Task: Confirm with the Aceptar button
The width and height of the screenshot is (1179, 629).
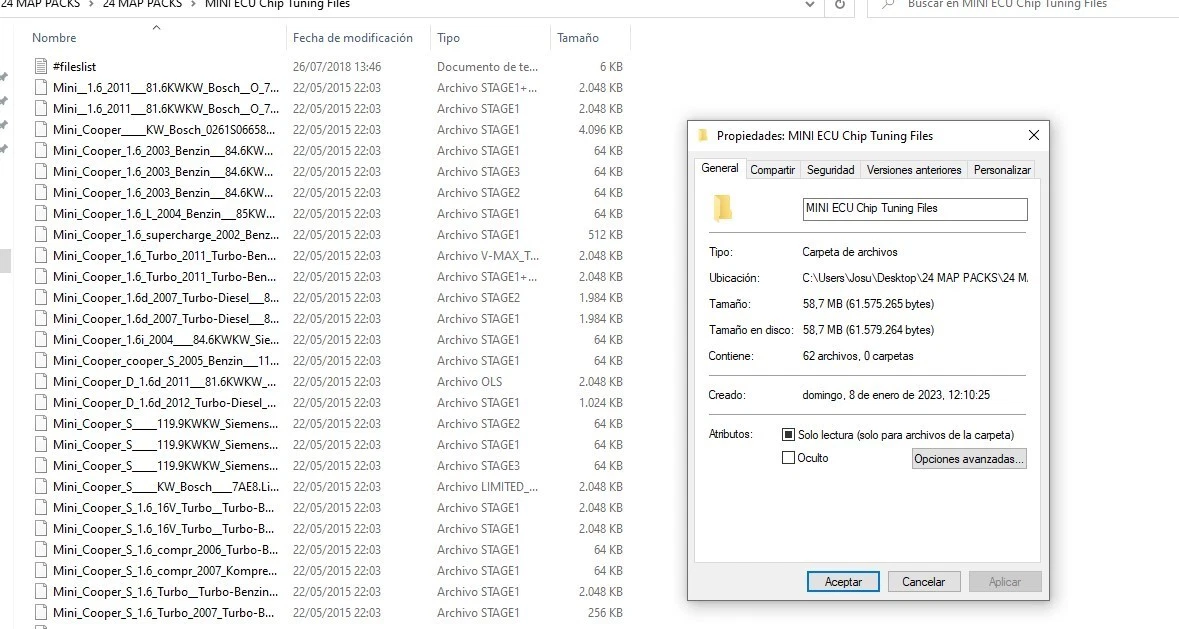Action: (x=843, y=582)
